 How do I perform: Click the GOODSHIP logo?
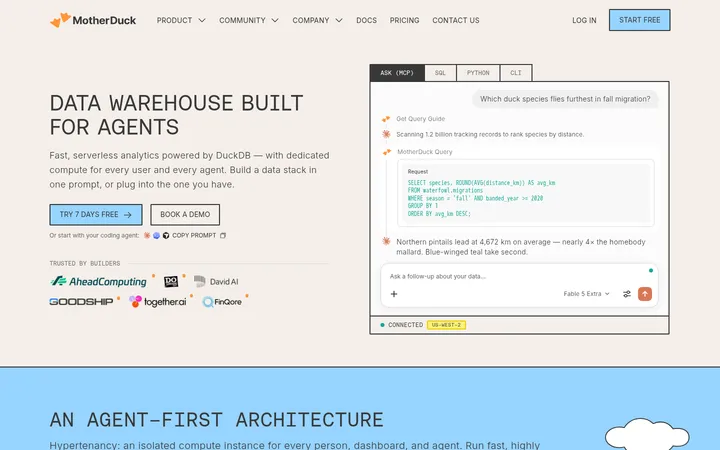coord(81,302)
